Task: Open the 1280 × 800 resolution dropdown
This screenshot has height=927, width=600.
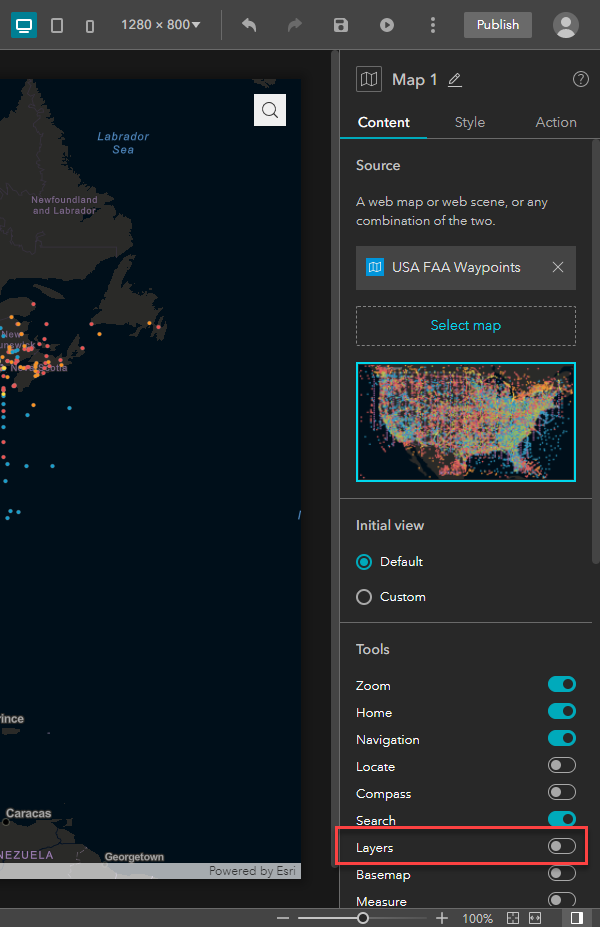Action: click(160, 25)
